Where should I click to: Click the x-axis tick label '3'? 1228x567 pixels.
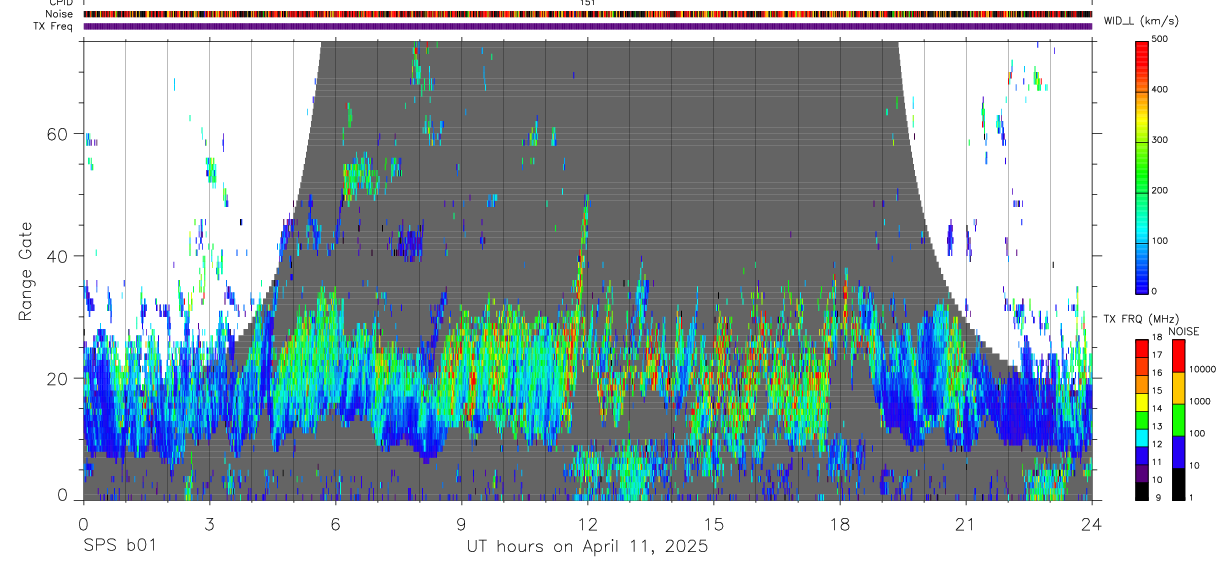[x=209, y=523]
